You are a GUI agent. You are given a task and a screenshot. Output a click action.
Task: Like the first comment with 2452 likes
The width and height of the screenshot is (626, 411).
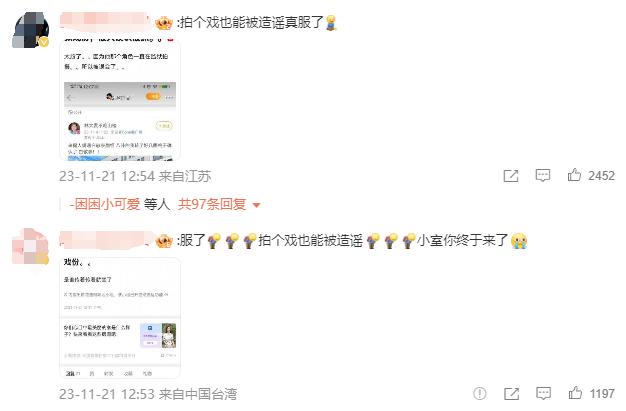point(574,175)
